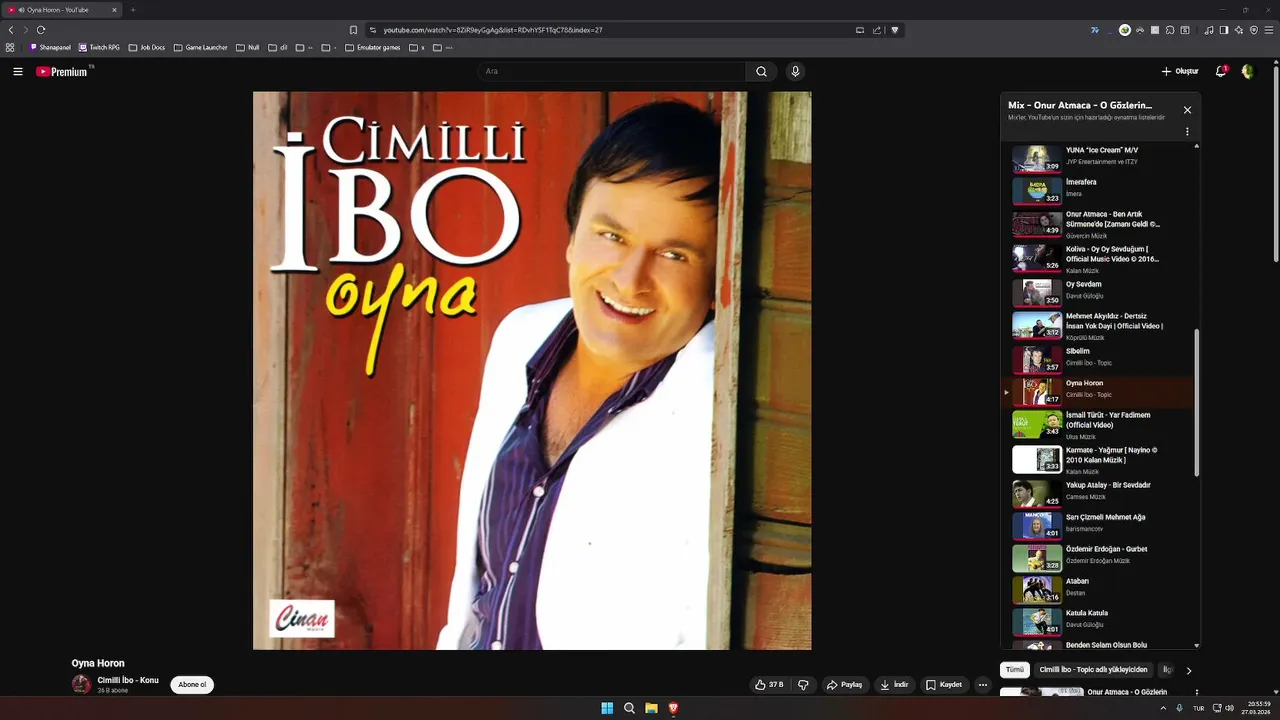
Task: Open the media control music-note icon
Action: 1209,30
